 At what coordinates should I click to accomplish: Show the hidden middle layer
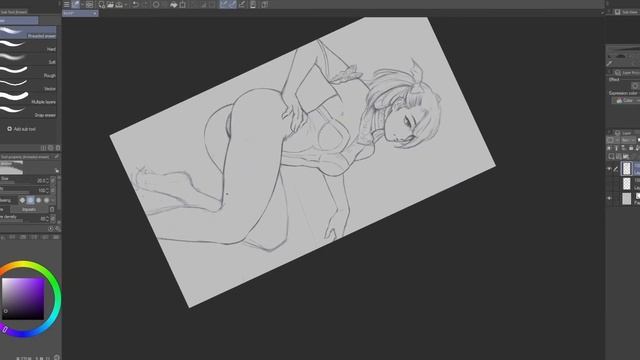[609, 184]
